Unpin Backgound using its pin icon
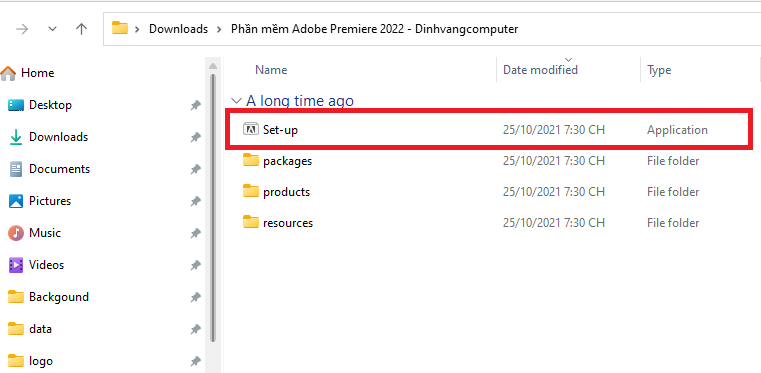The height and width of the screenshot is (373, 761). (x=196, y=297)
